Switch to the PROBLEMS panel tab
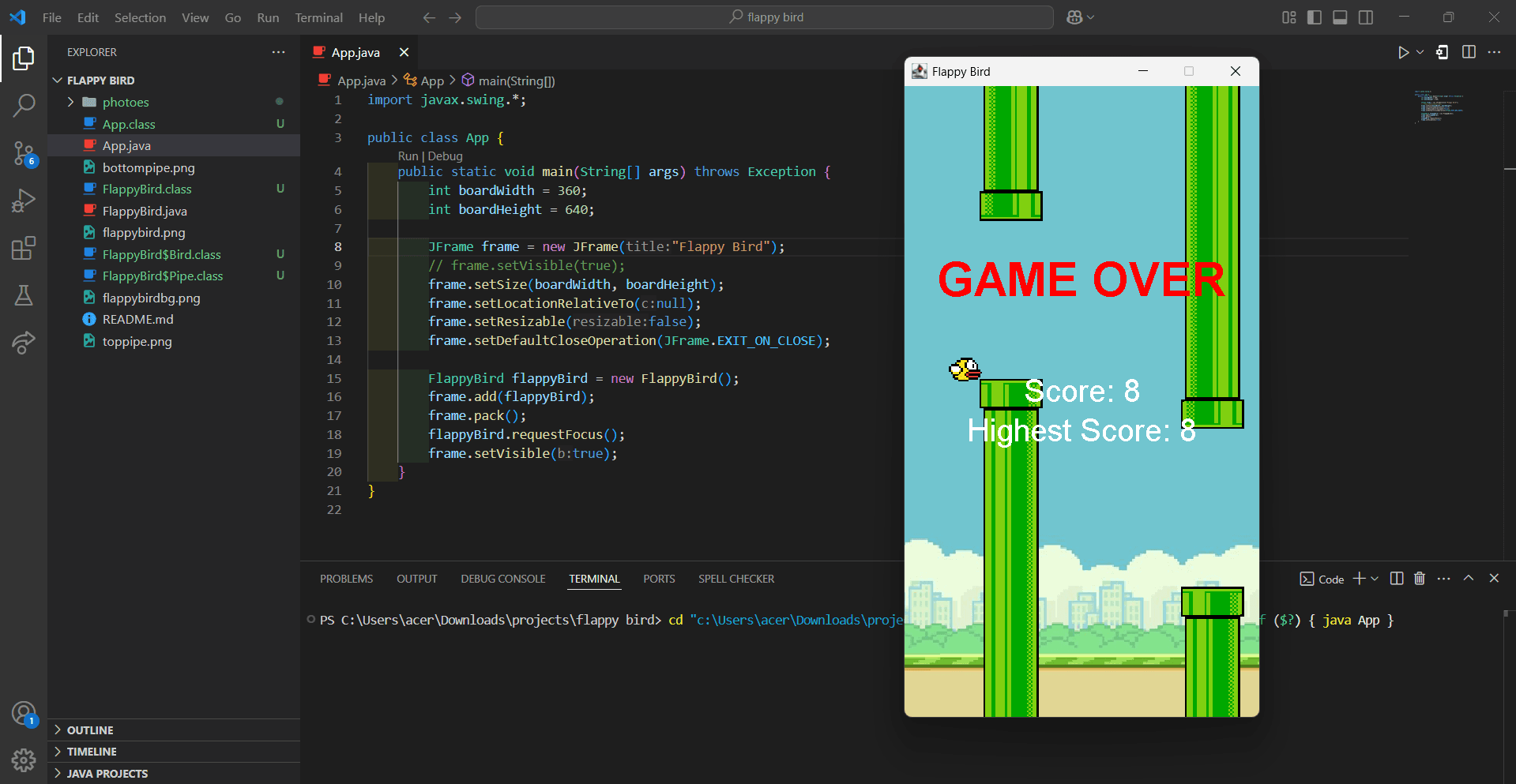This screenshot has height=784, width=1516. 346,579
